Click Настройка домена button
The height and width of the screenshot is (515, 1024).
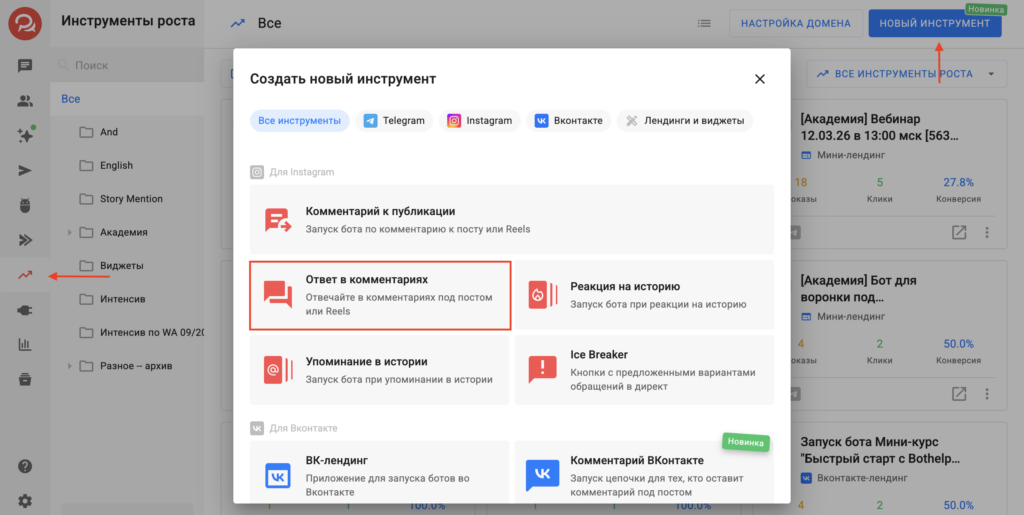pyautogui.click(x=796, y=23)
